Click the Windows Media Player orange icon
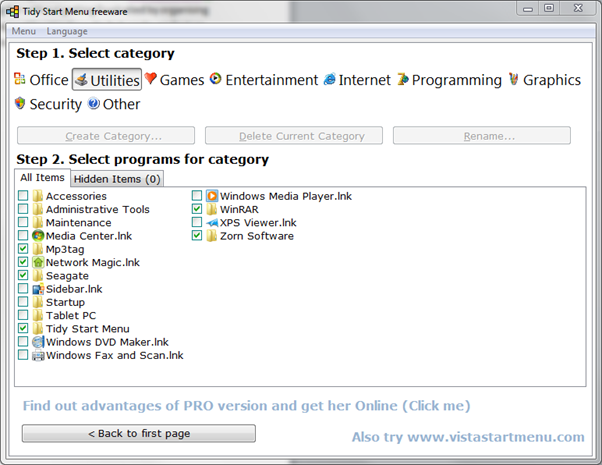Screen dimensions: 602x465 click(212, 196)
